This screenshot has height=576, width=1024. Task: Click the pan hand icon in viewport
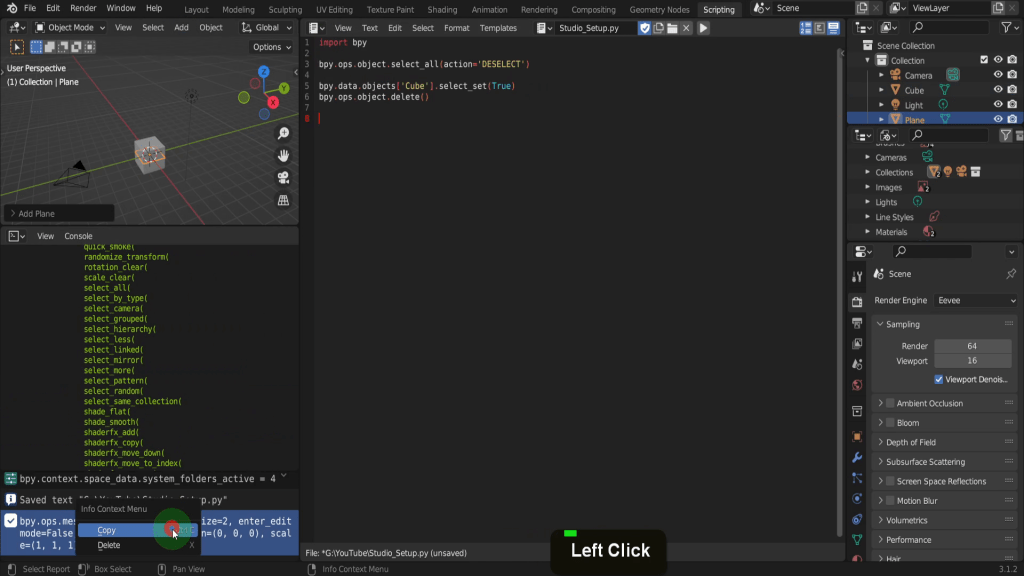(284, 156)
